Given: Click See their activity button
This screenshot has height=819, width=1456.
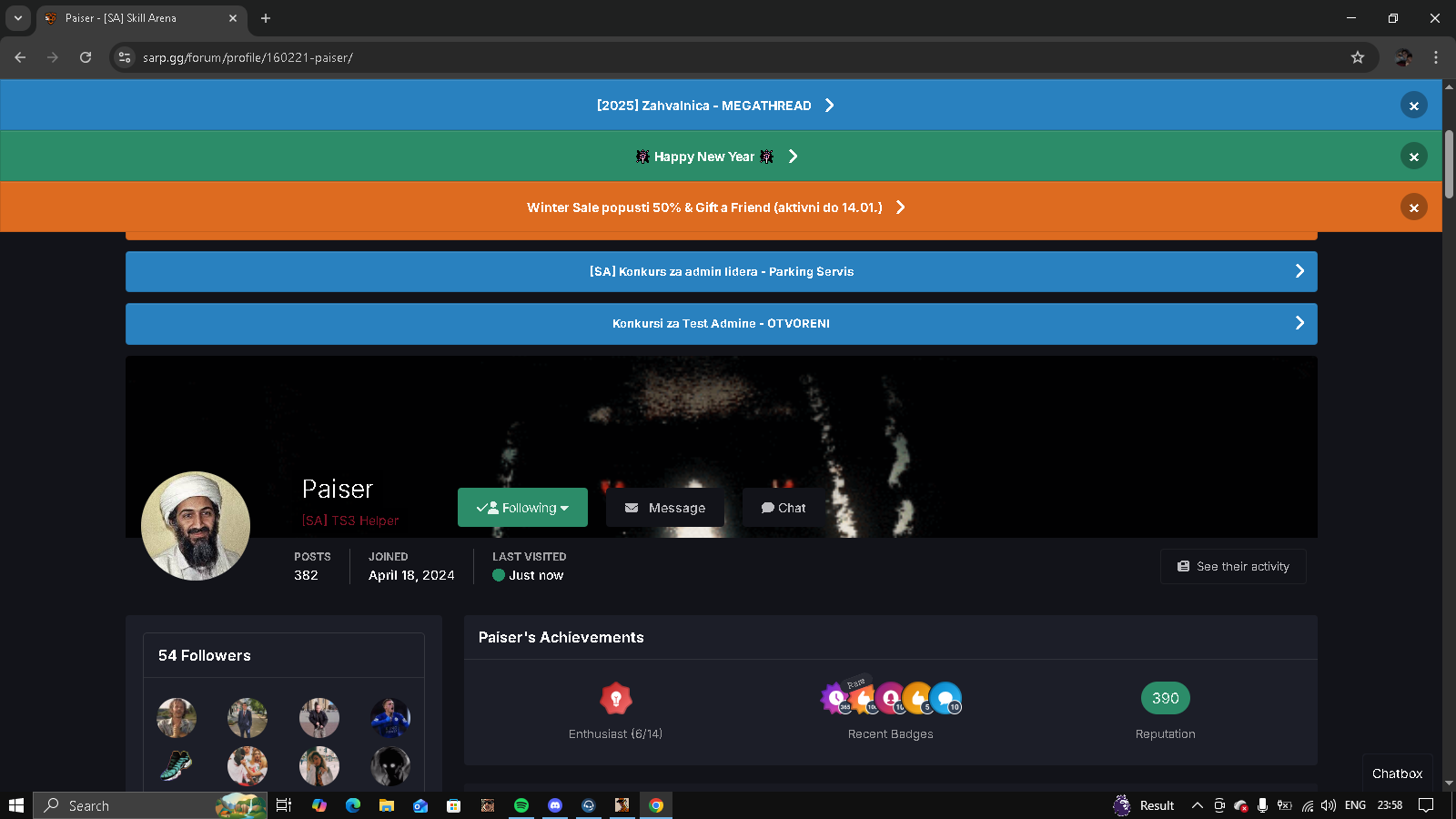Looking at the screenshot, I should [1233, 566].
